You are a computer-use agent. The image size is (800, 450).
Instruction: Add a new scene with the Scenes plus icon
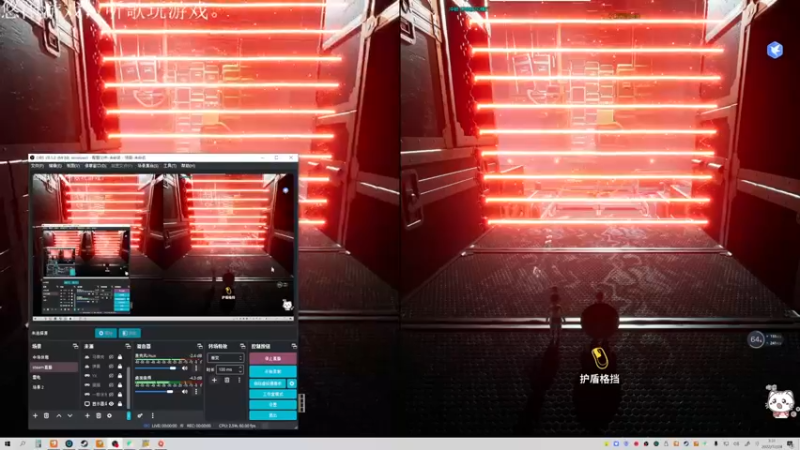click(35, 416)
